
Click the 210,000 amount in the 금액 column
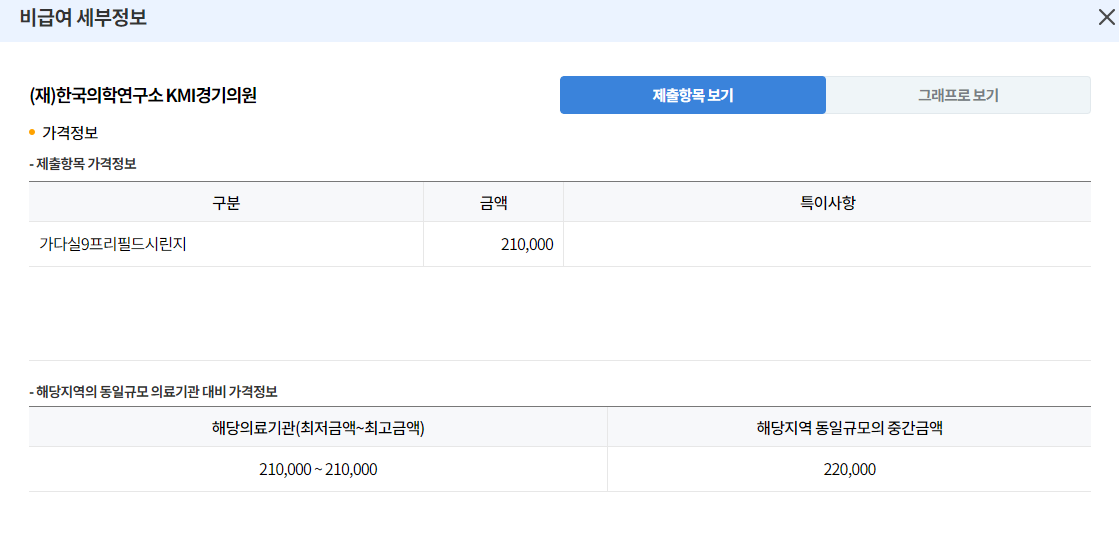click(527, 245)
